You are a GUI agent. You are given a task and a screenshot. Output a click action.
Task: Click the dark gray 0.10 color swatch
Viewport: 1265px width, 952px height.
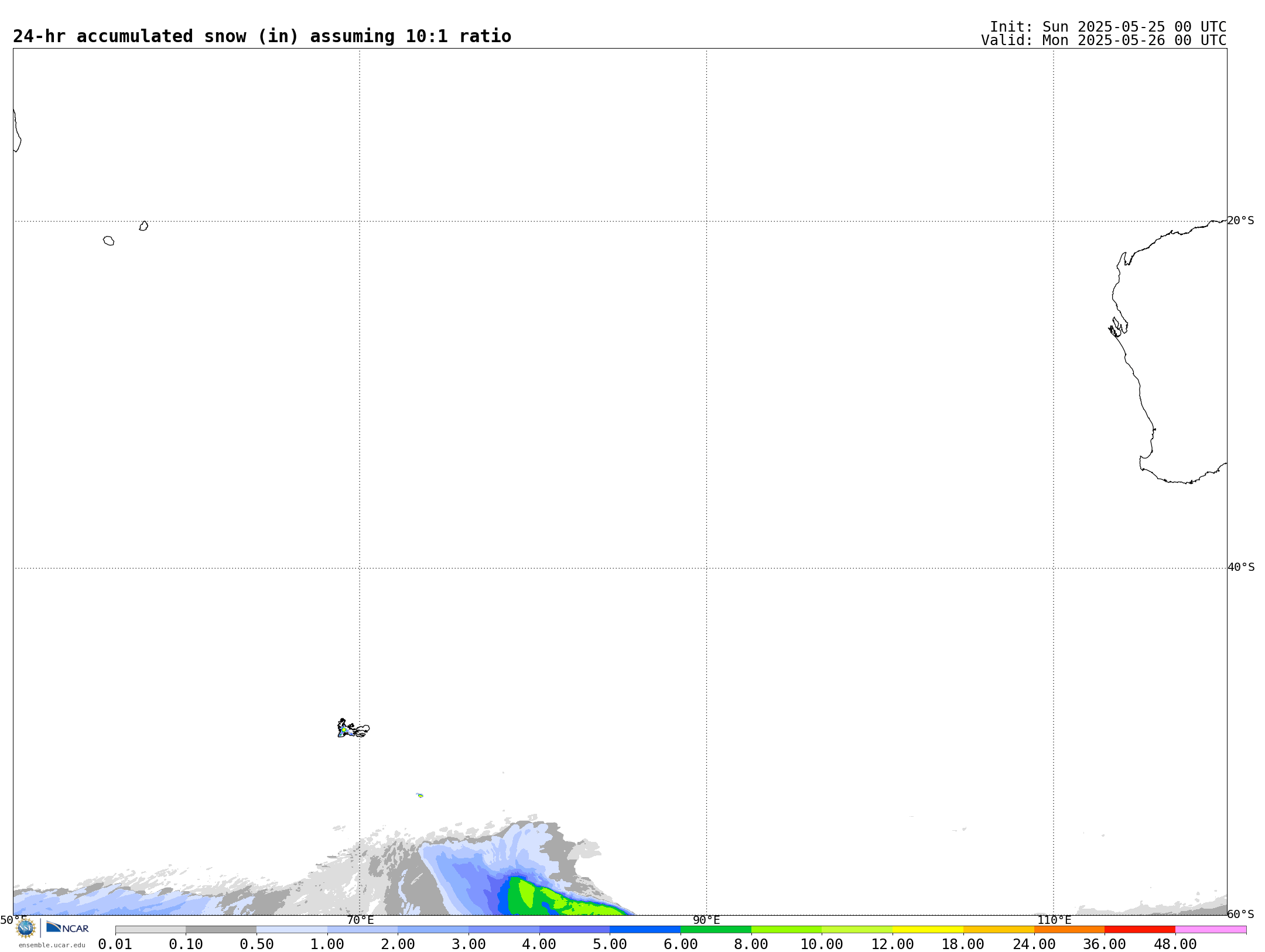pos(221,930)
